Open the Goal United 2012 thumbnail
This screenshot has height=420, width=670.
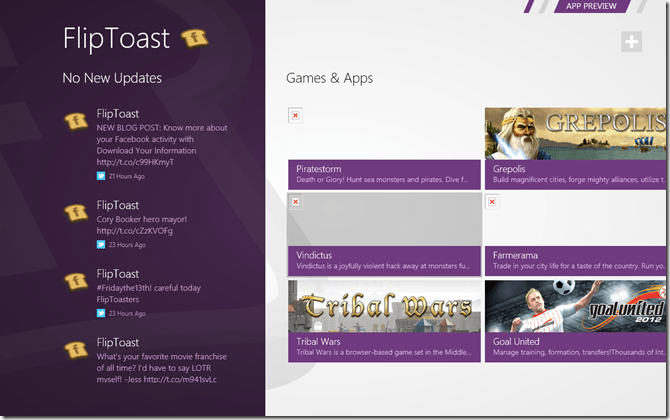(576, 306)
